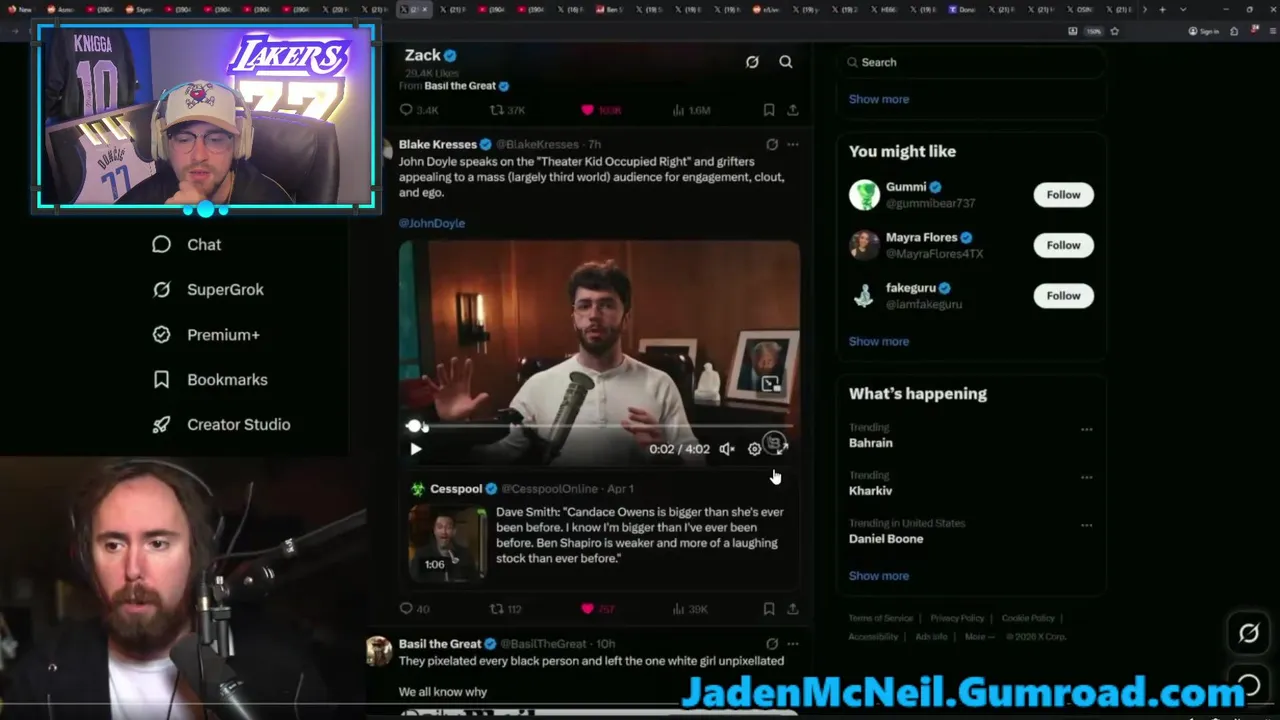The height and width of the screenshot is (720, 1280).
Task: Expand Show more under You might like
Action: point(879,341)
